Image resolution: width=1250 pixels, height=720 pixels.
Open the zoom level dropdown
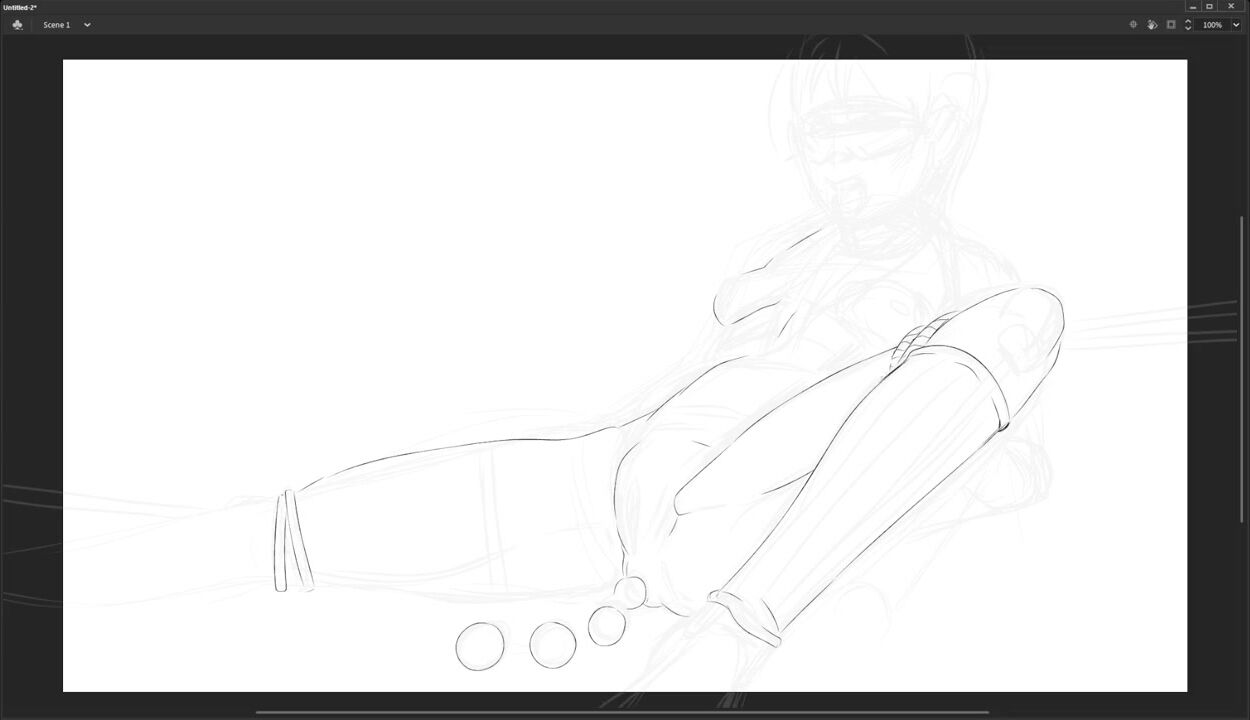[x=1236, y=25]
